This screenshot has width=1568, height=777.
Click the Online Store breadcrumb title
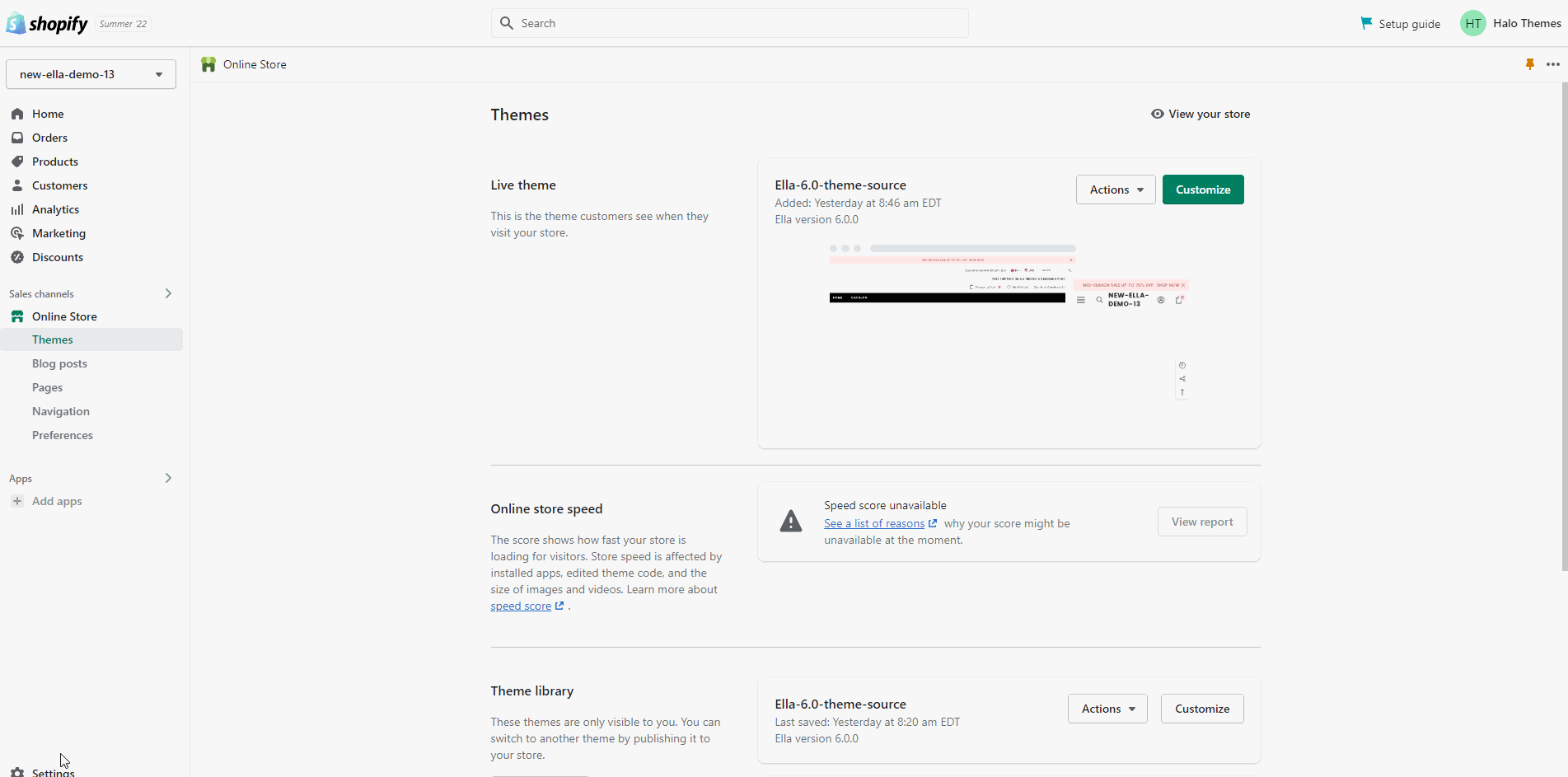tap(255, 64)
